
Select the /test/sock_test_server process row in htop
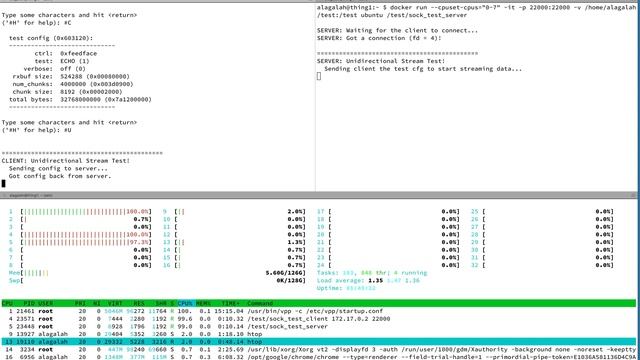(319, 327)
